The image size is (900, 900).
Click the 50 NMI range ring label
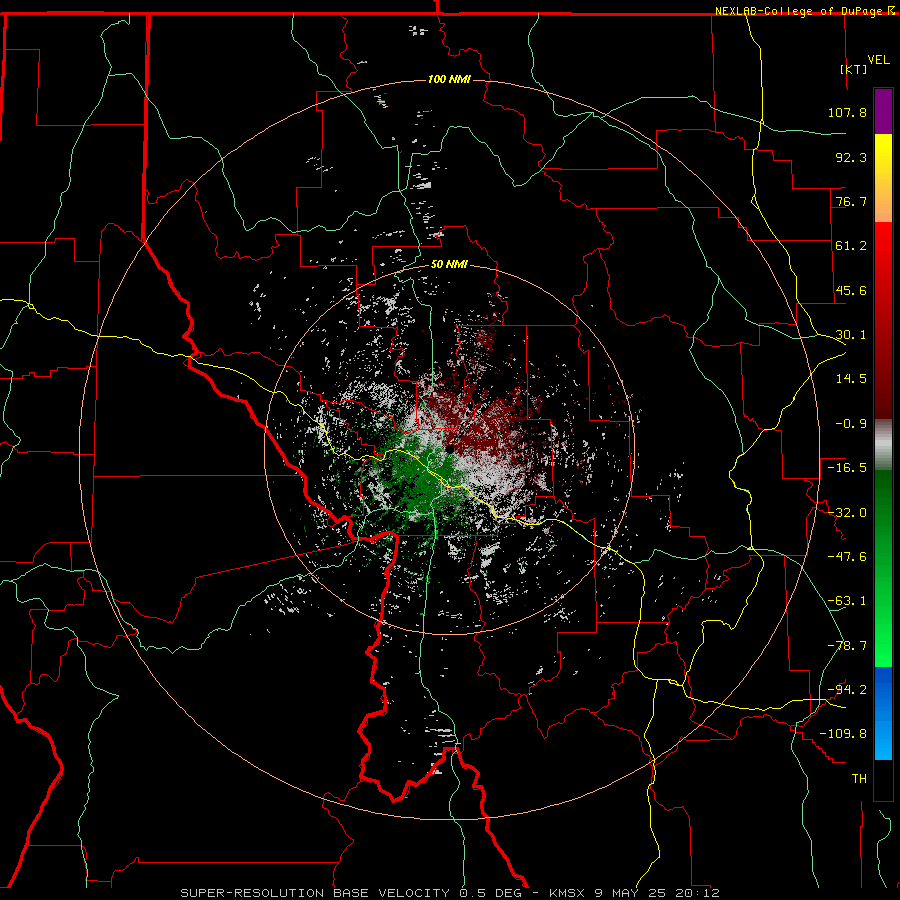(x=449, y=264)
